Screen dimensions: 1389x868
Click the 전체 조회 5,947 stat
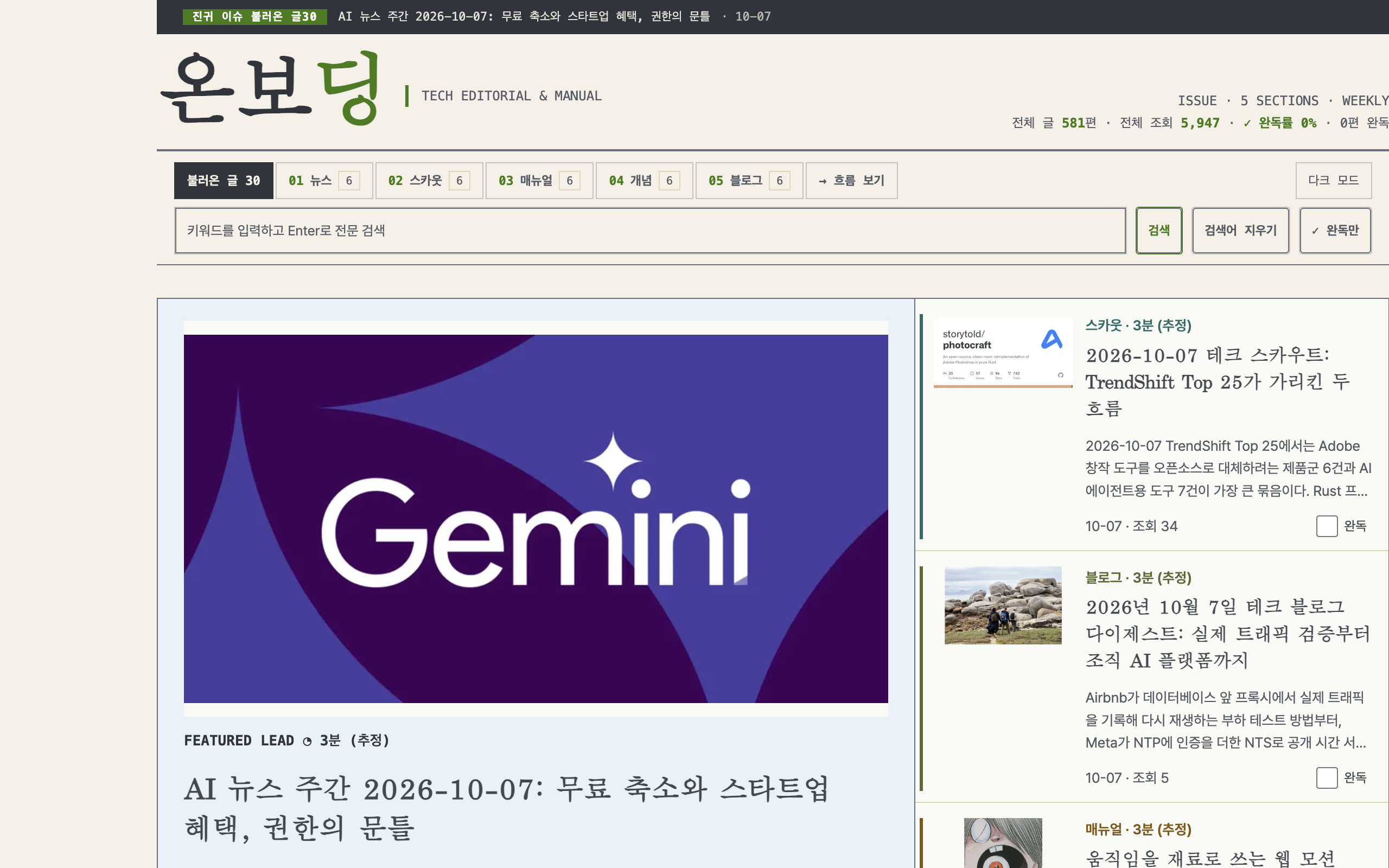(1169, 123)
